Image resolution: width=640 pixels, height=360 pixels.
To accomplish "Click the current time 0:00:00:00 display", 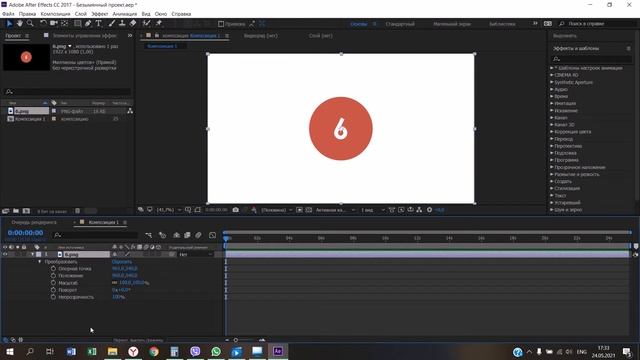I will 25,233.
